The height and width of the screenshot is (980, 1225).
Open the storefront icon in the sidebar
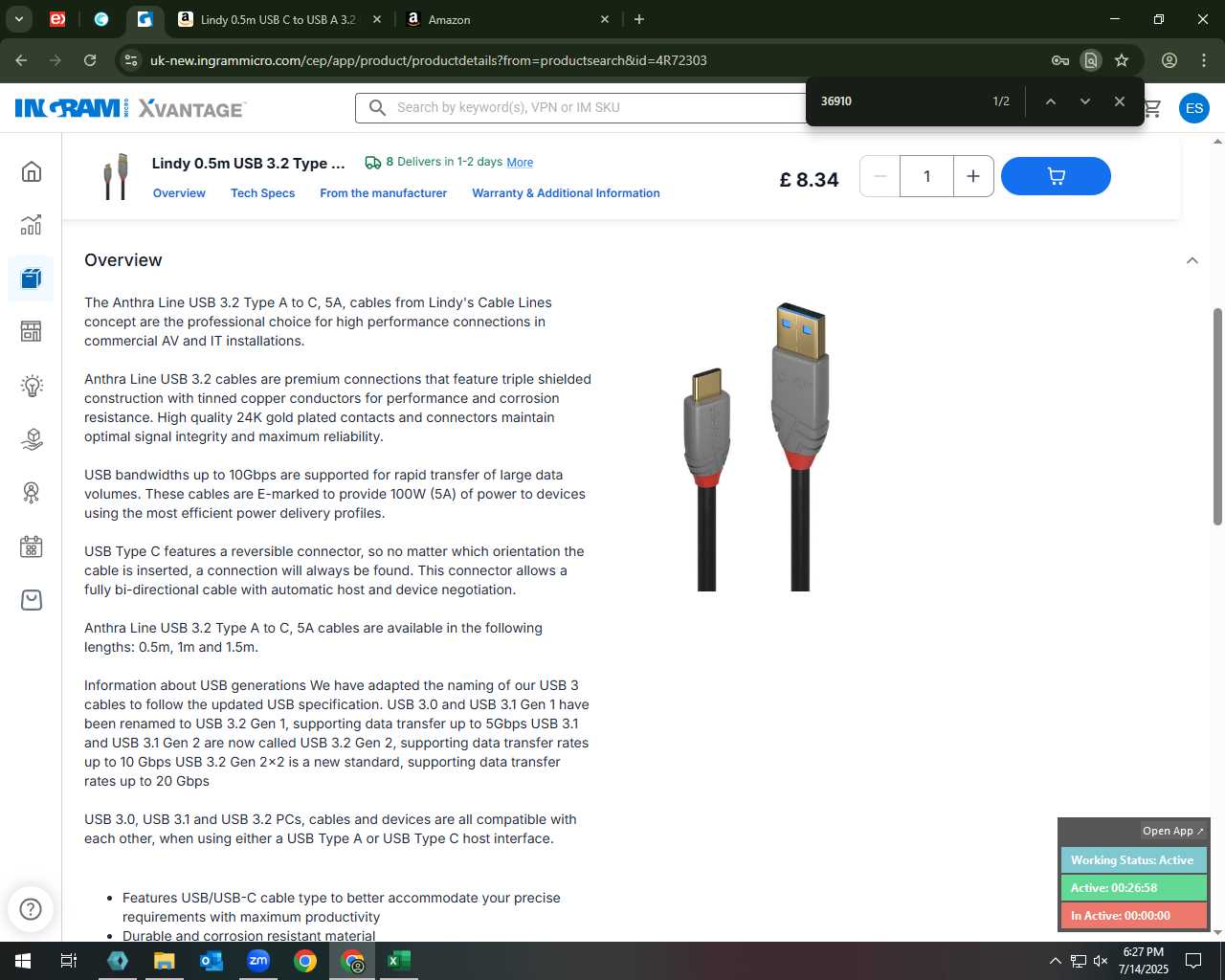(x=32, y=332)
